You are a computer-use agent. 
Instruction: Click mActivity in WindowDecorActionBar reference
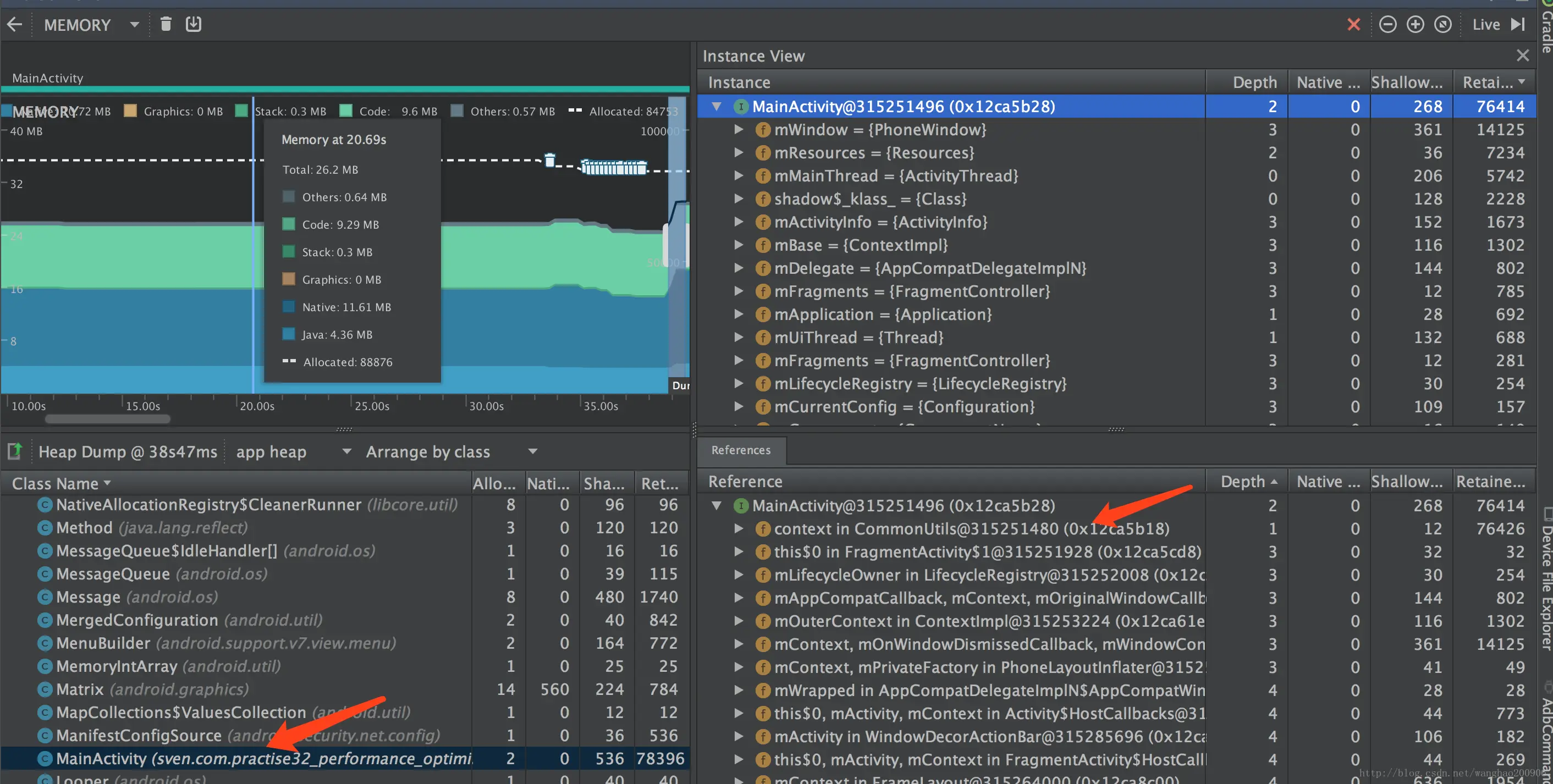[1116, 736]
